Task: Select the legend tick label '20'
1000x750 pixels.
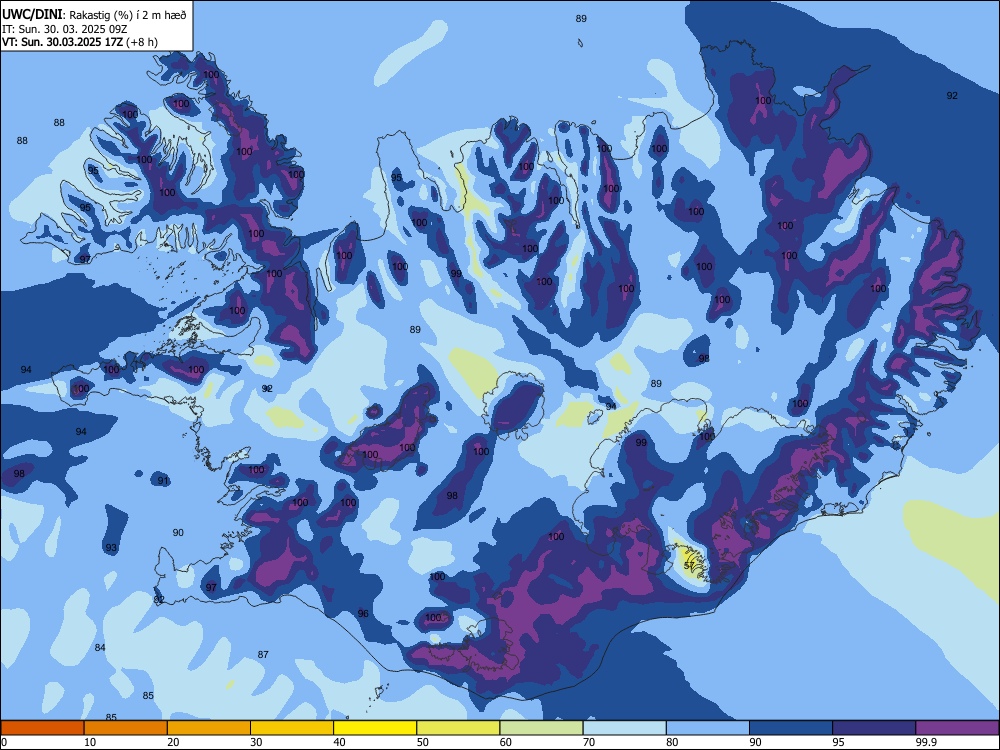Action: (x=173, y=742)
